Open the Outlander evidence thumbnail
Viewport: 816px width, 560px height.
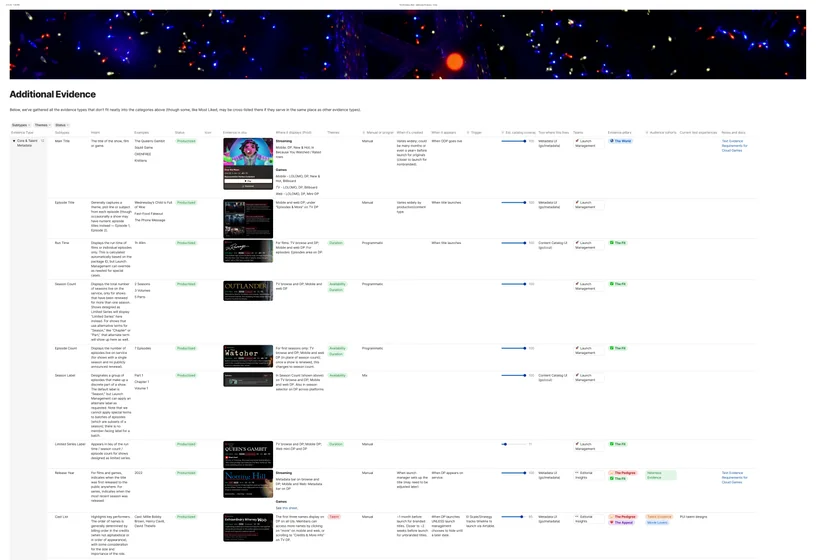pos(248,291)
